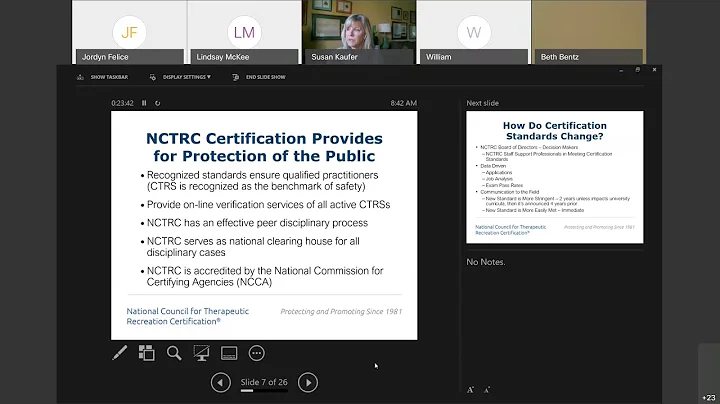Image resolution: width=720 pixels, height=404 pixels.
Task: Click the W avatar circle
Action: (x=474, y=32)
